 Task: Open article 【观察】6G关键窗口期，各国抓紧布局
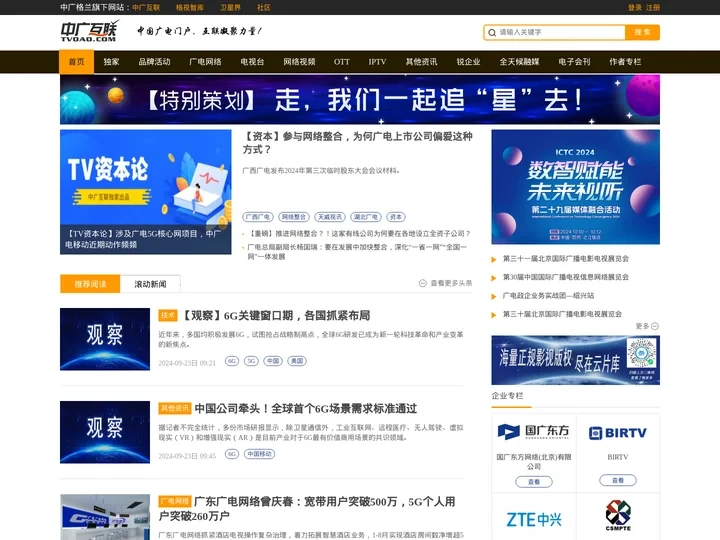[276, 316]
